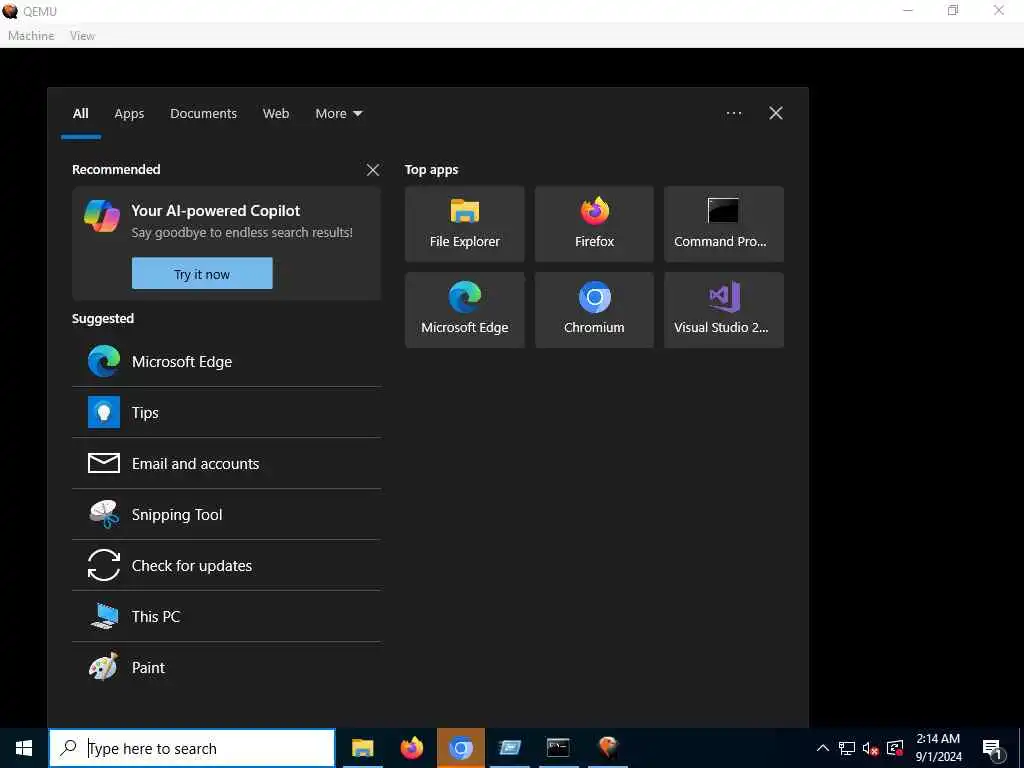Open the QEMU Machine menu
This screenshot has width=1024, height=768.
click(x=31, y=36)
